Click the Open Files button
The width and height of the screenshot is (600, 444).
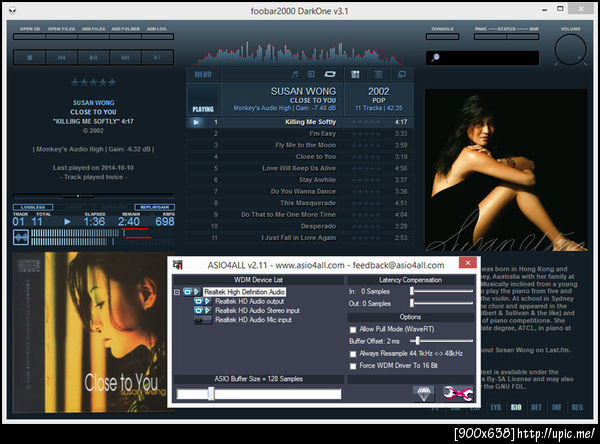(x=62, y=37)
